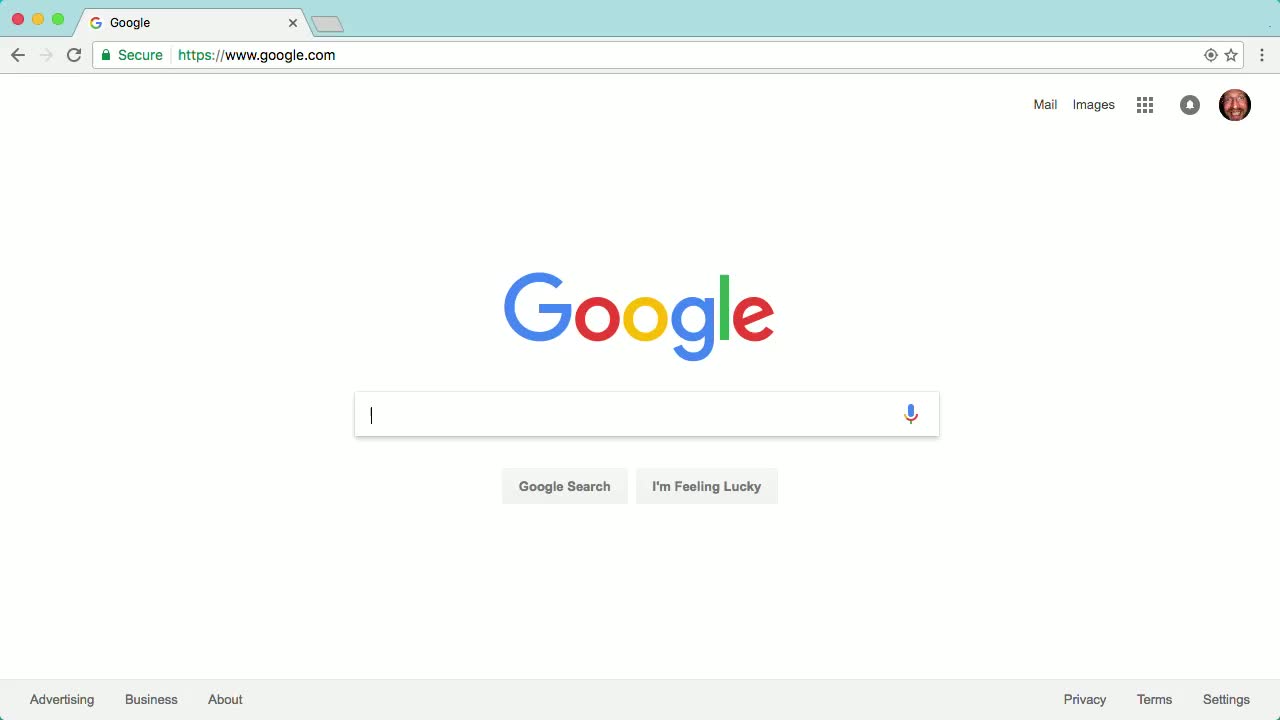This screenshot has width=1280, height=720.
Task: Open the Chrome three-dot menu
Action: tap(1262, 55)
